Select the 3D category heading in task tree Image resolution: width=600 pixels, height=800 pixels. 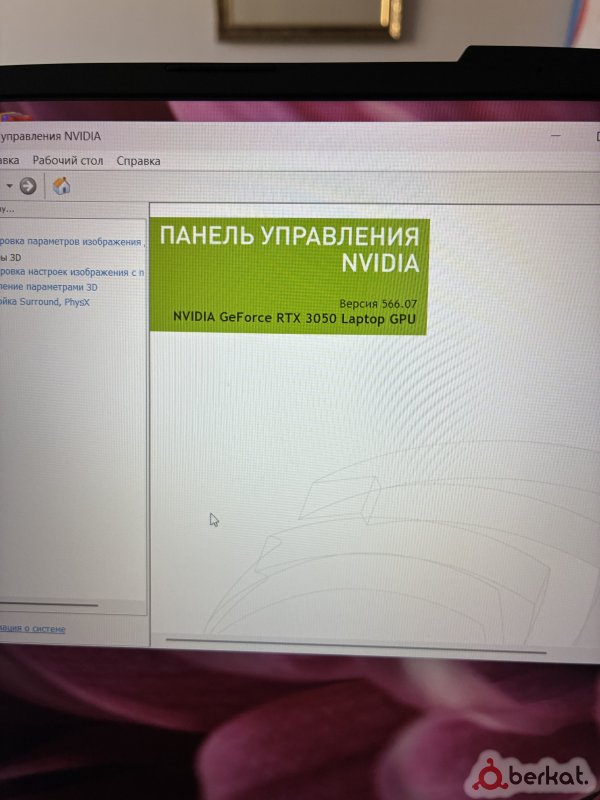click(13, 257)
